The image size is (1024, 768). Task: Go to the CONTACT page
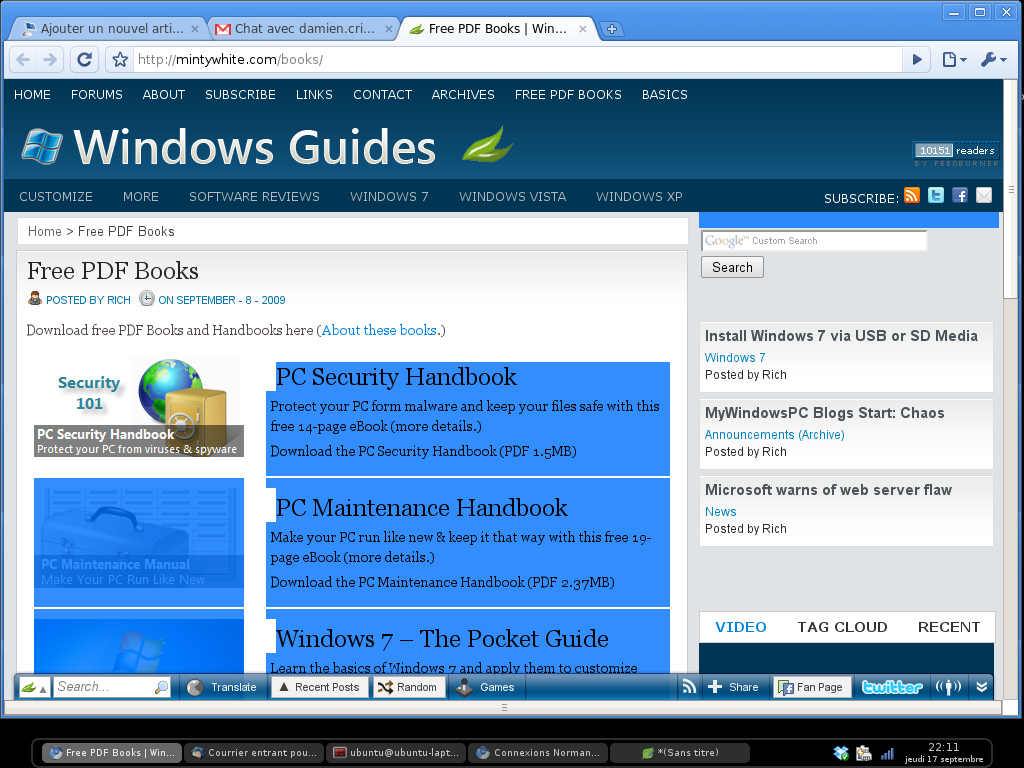[383, 95]
